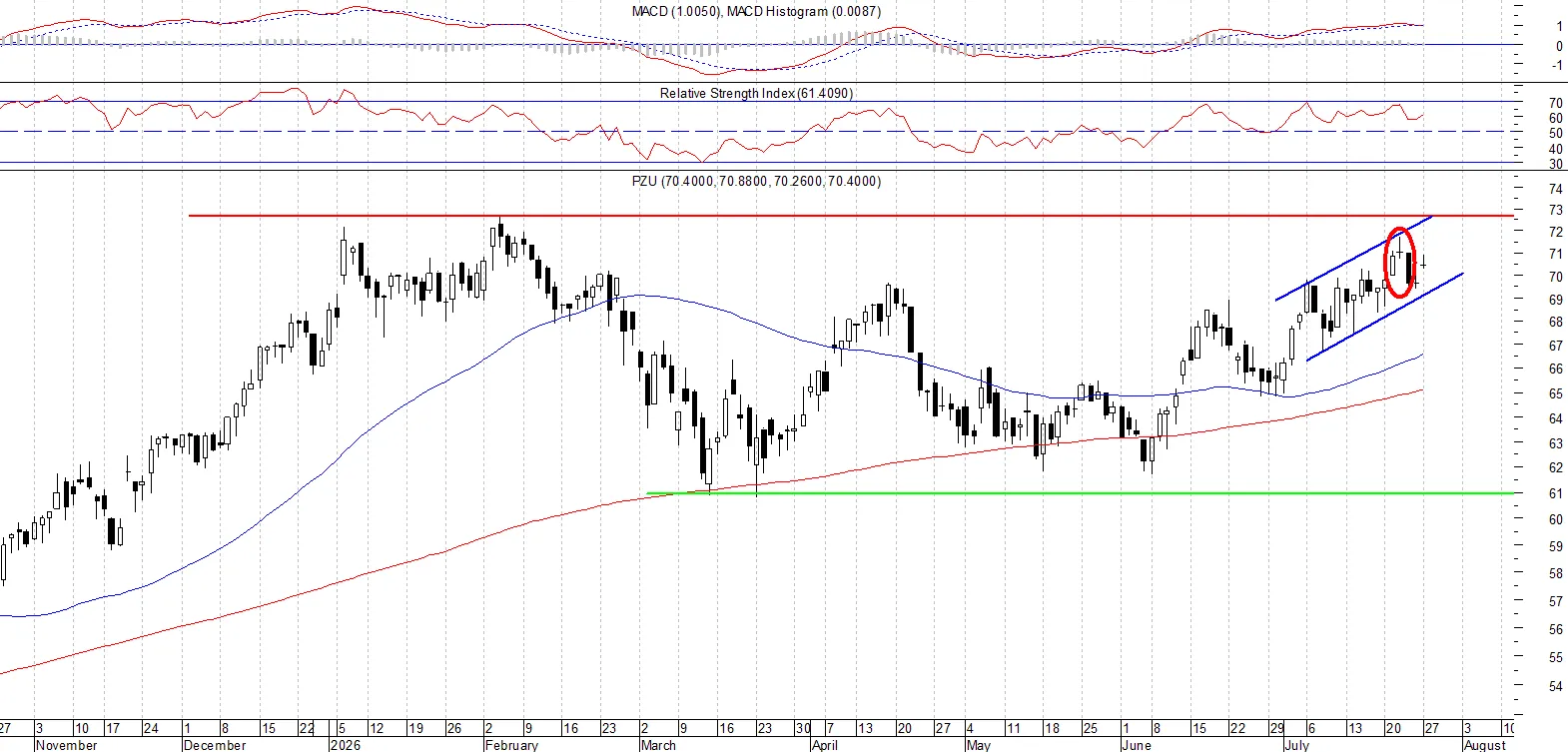
Task: Select the 63 price axis label
Action: [x=1556, y=443]
